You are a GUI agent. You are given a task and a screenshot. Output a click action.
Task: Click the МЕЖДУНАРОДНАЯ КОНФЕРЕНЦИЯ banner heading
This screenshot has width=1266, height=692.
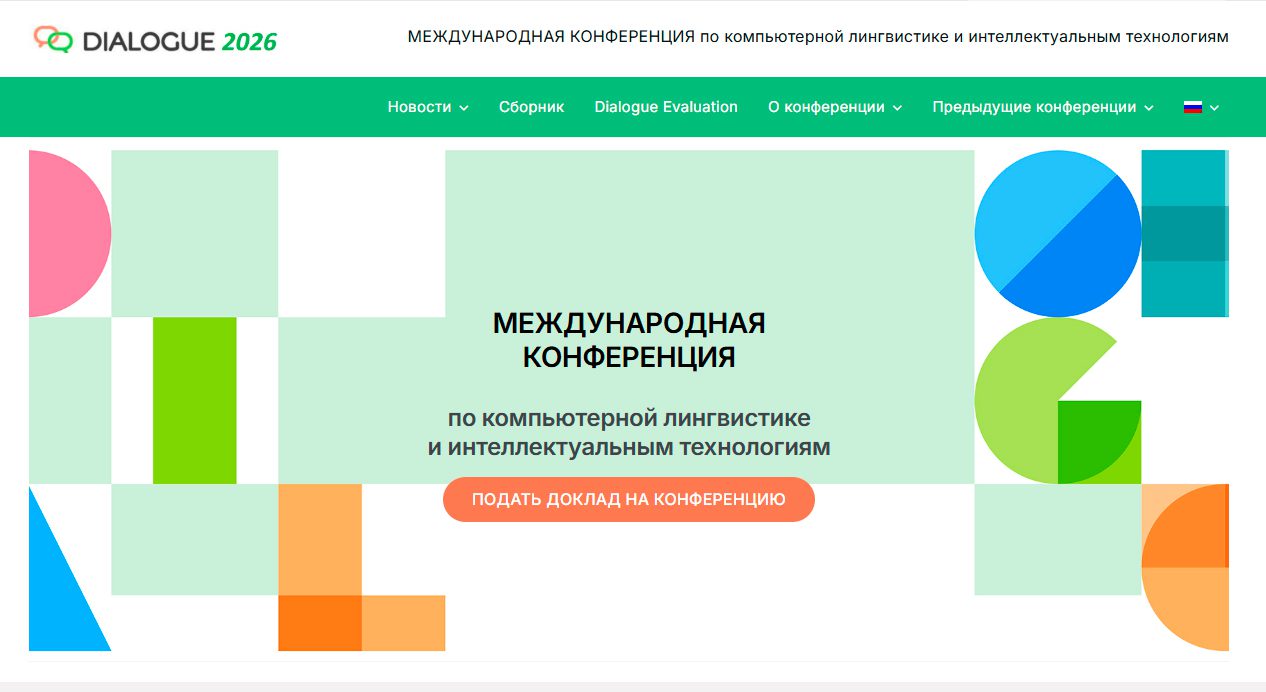tap(629, 340)
